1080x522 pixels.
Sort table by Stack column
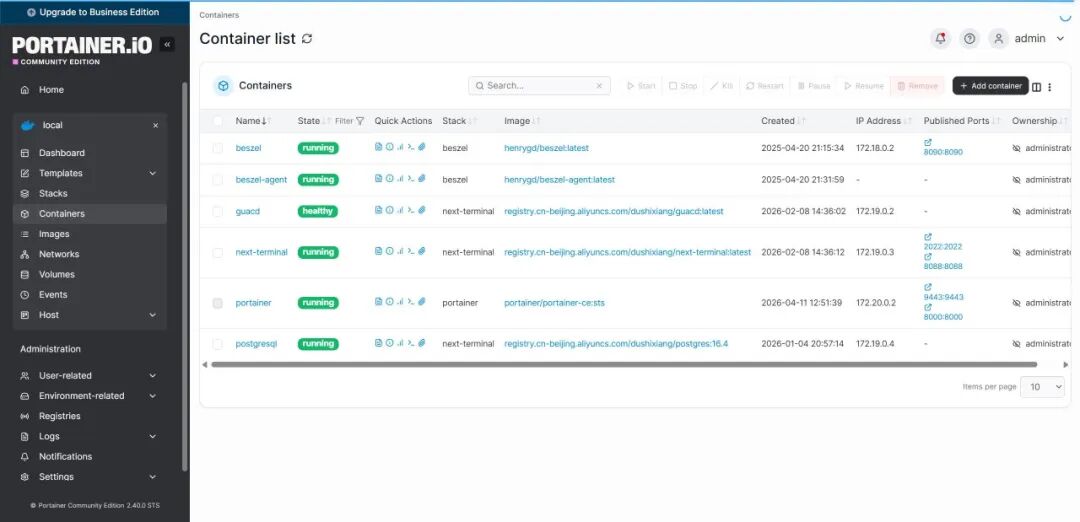coord(459,121)
